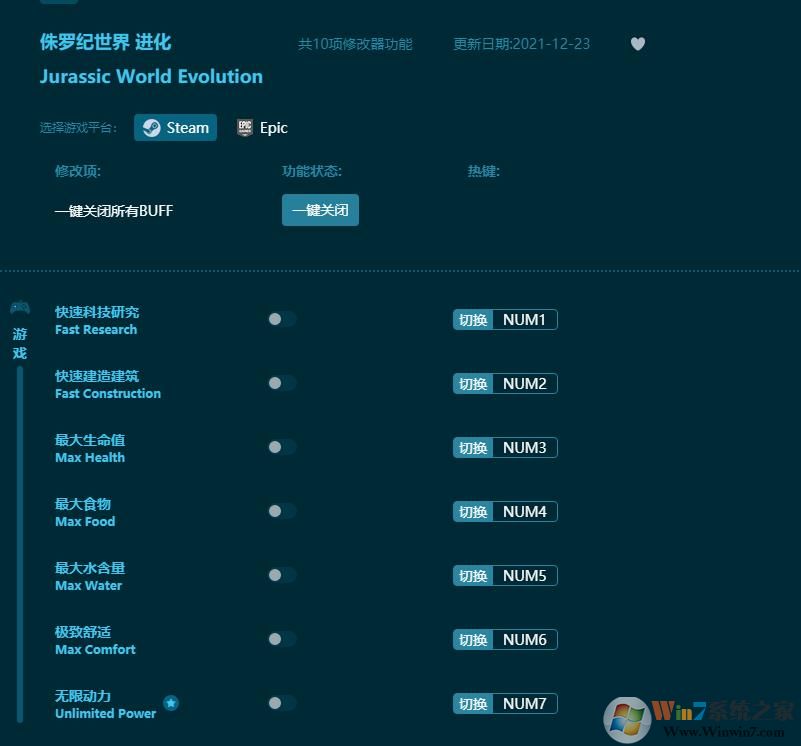Click the 功能状态 column header
Viewport: 801px width, 746px height.
(312, 171)
